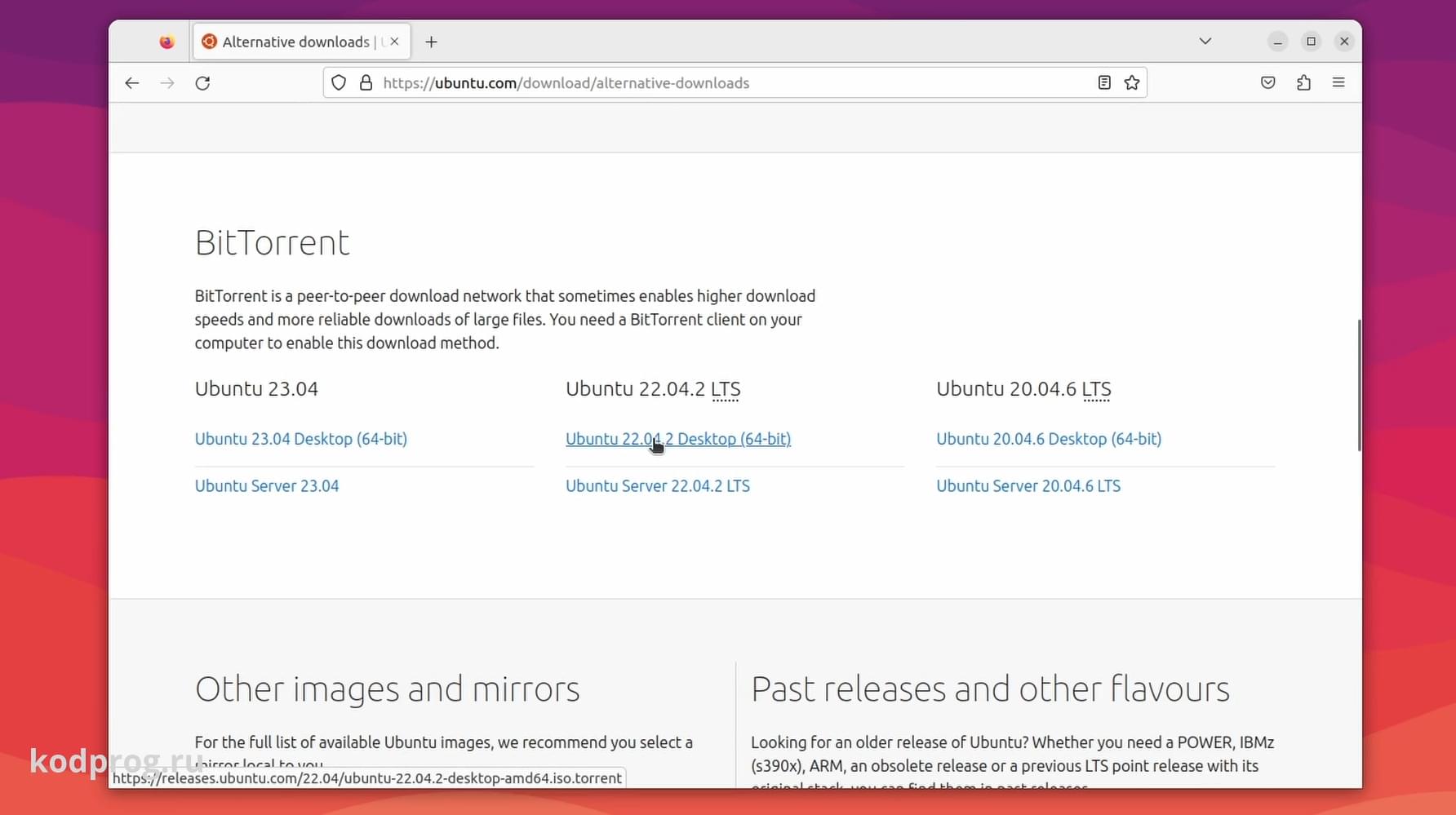Viewport: 1456px width, 815px height.
Task: Download Ubuntu 22.04.2 Desktop (64-bit) torrent
Action: 678,439
